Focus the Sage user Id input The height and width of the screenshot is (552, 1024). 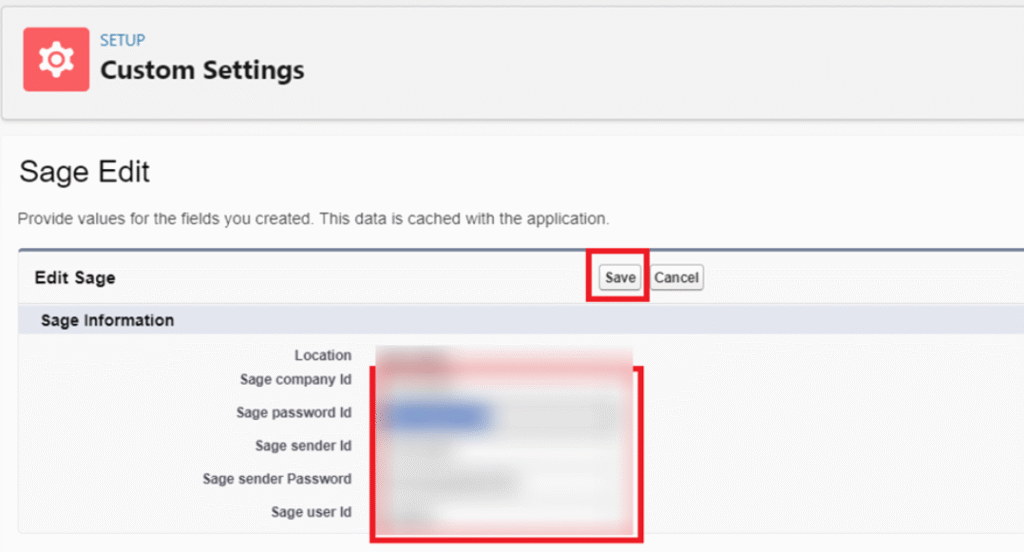coord(500,514)
